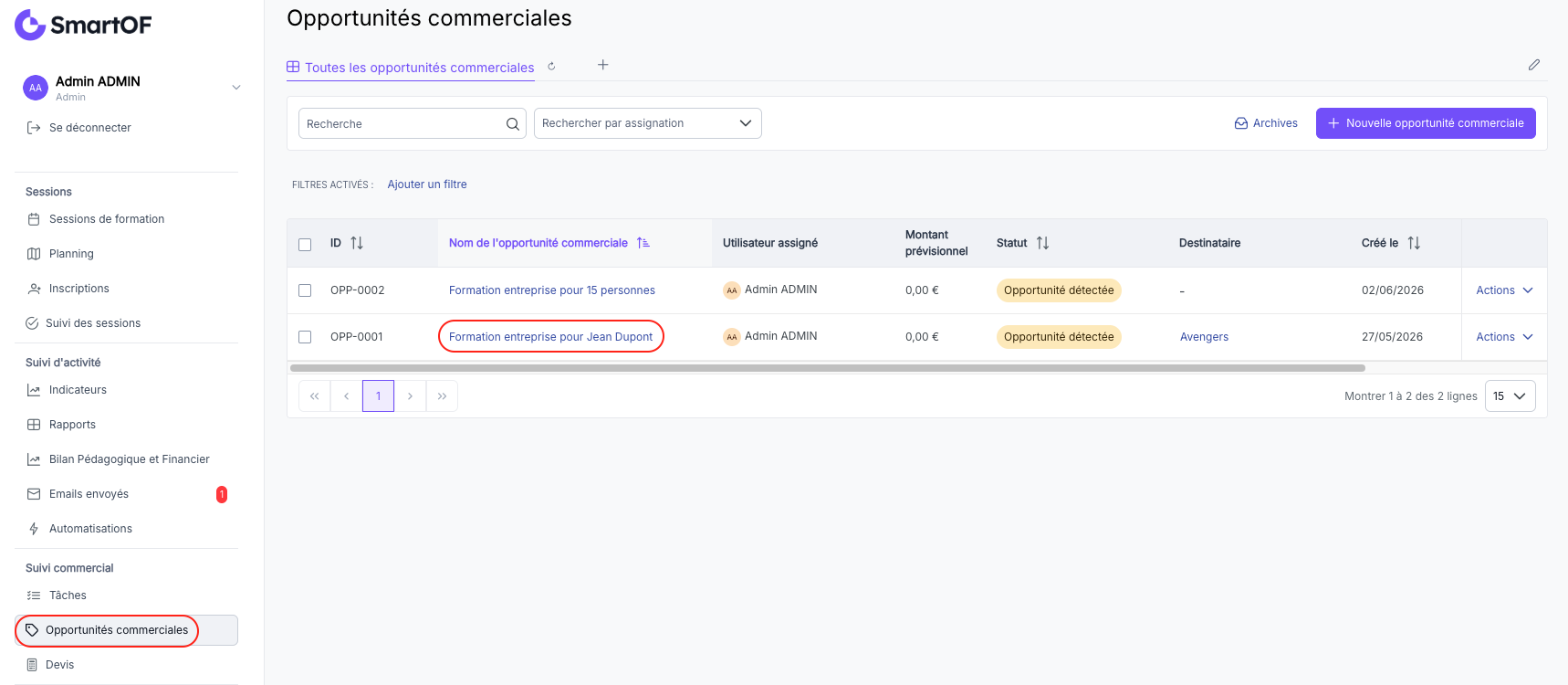Click Admin ADMIN avatar in OPP-0002 row
The image size is (1568, 685).
pyautogui.click(x=731, y=290)
